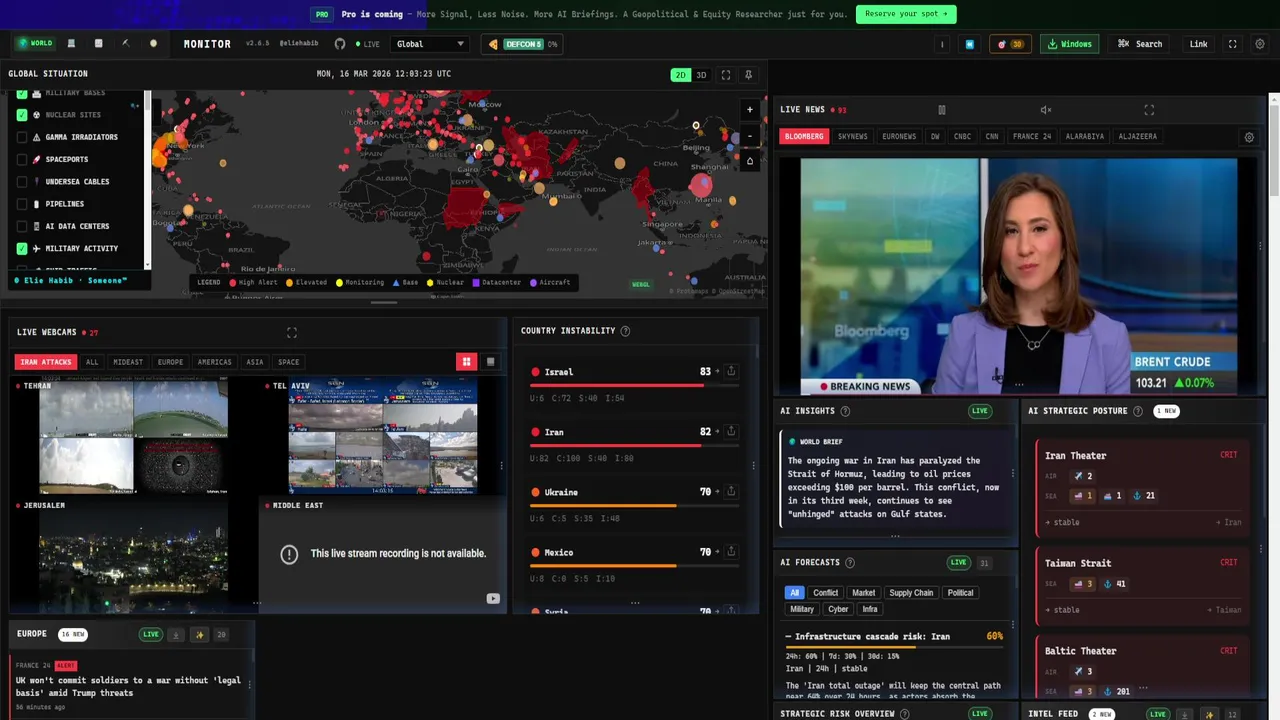Switch the map to 3D

[x=701, y=75]
